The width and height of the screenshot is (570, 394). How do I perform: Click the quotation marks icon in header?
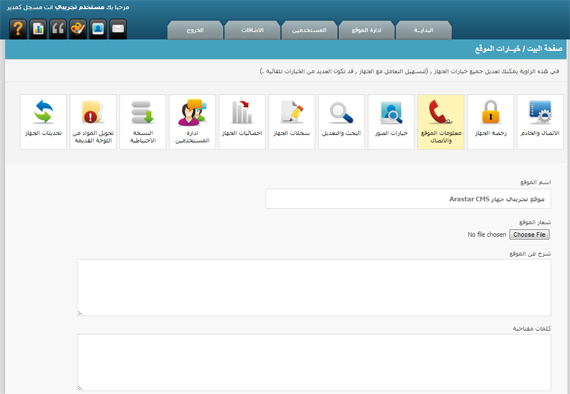coord(58,29)
